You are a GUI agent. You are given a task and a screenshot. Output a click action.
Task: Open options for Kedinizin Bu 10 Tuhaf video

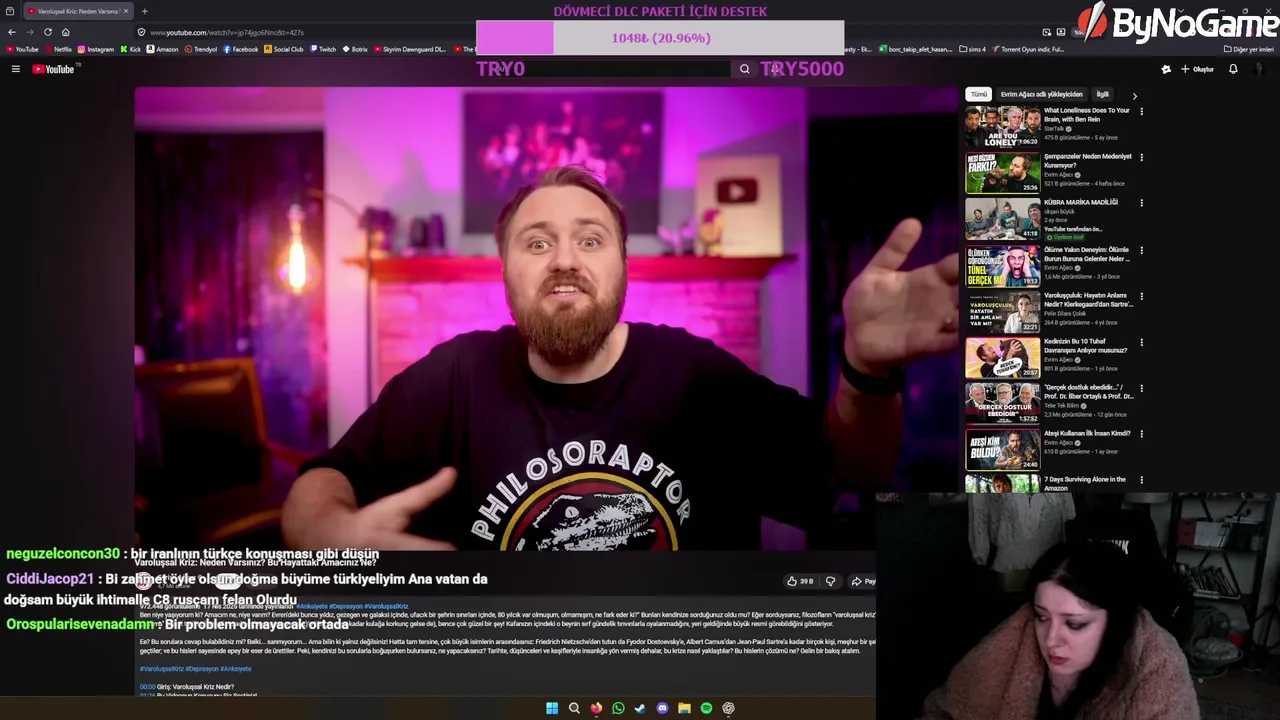tap(1141, 342)
